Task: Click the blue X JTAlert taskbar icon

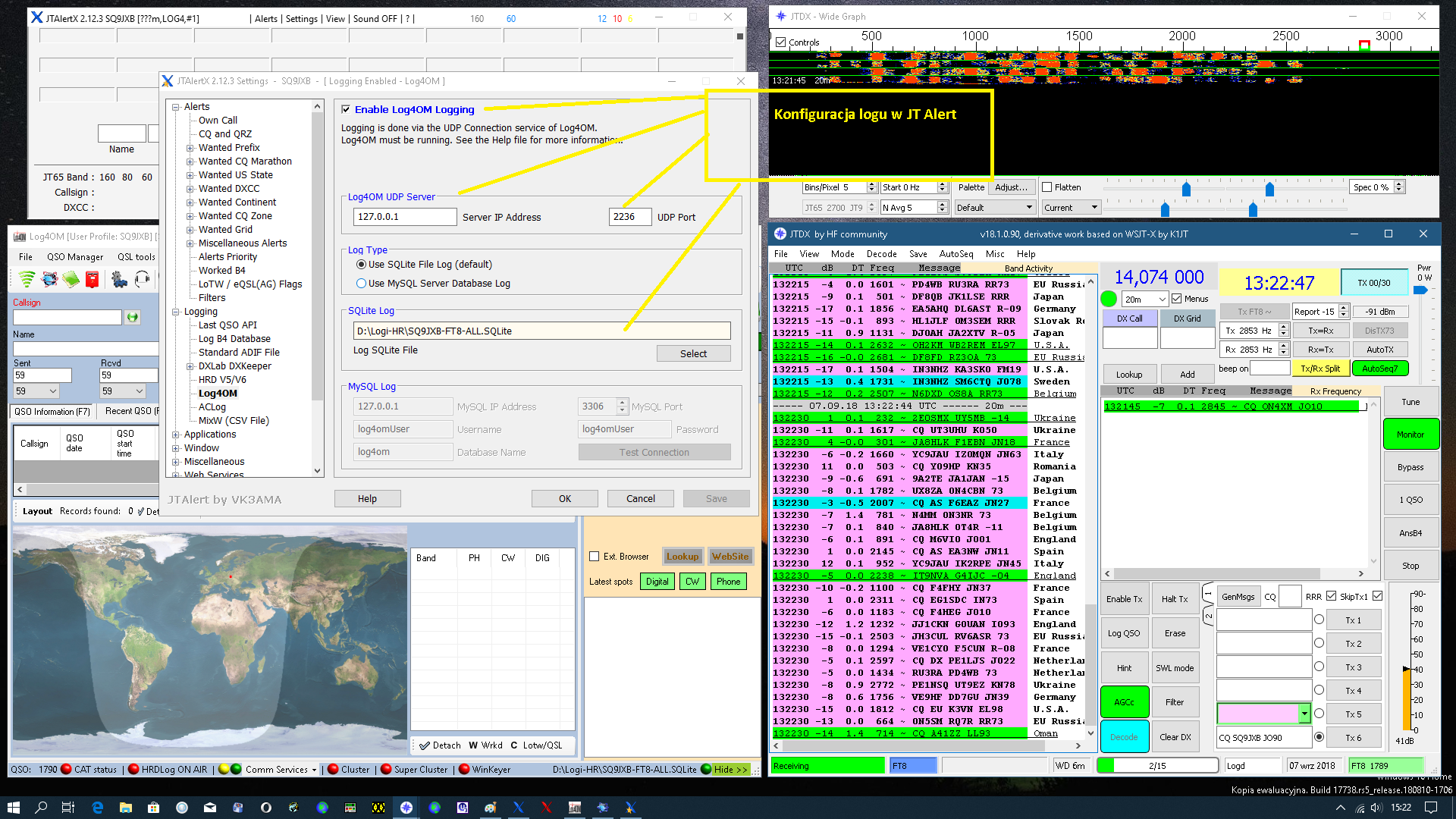Action: pos(519,808)
